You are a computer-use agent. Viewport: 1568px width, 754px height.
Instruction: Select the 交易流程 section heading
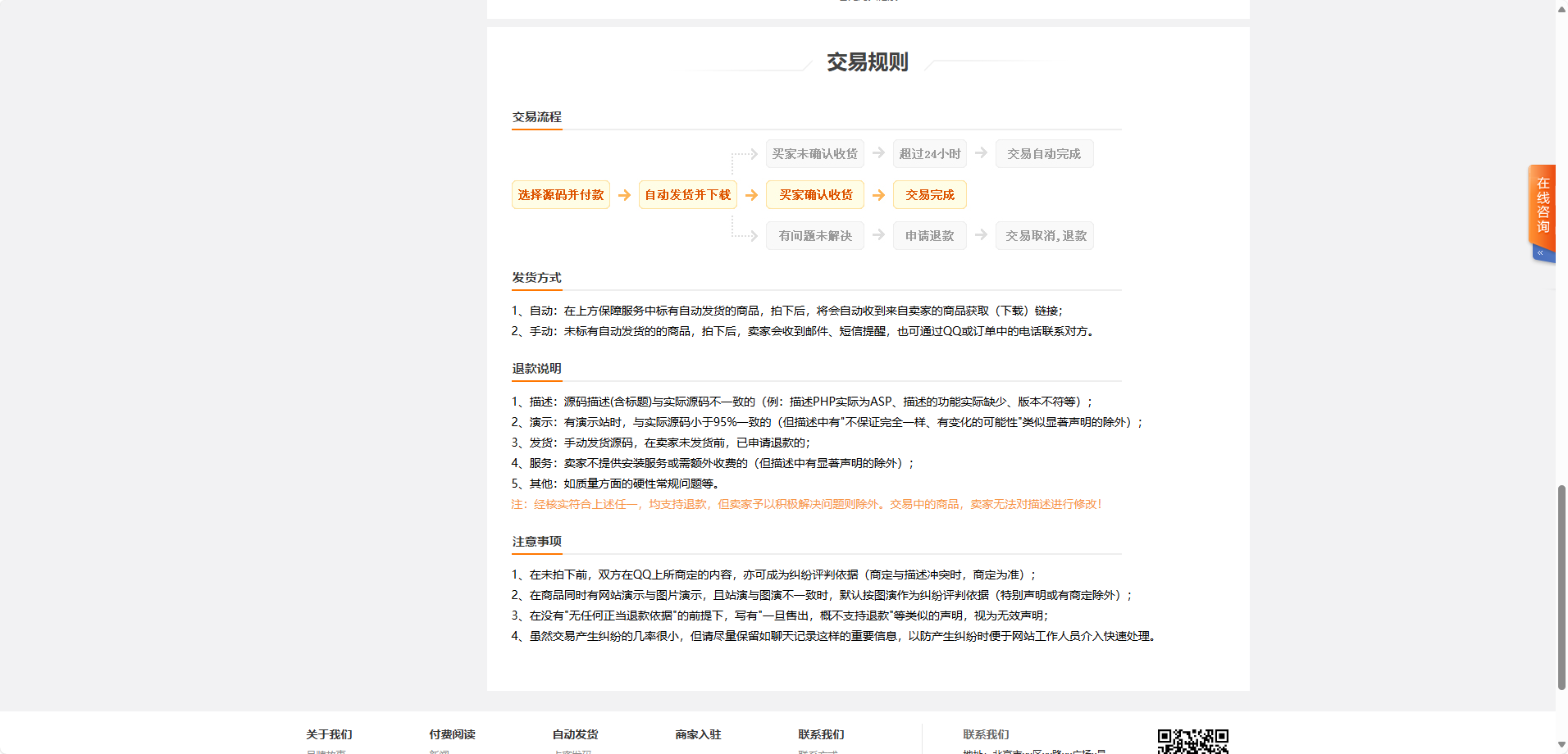point(537,117)
